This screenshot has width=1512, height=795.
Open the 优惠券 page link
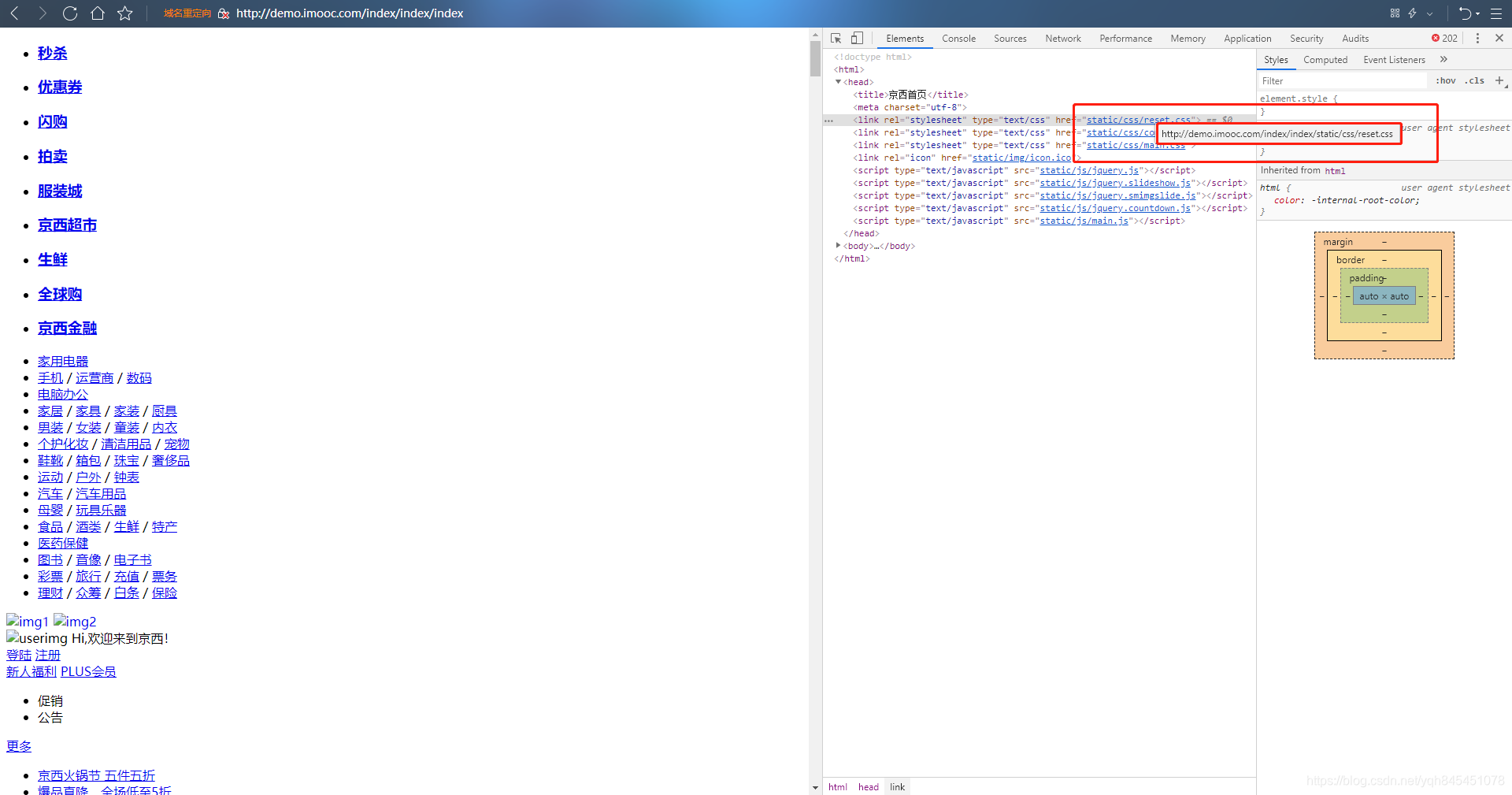(60, 87)
